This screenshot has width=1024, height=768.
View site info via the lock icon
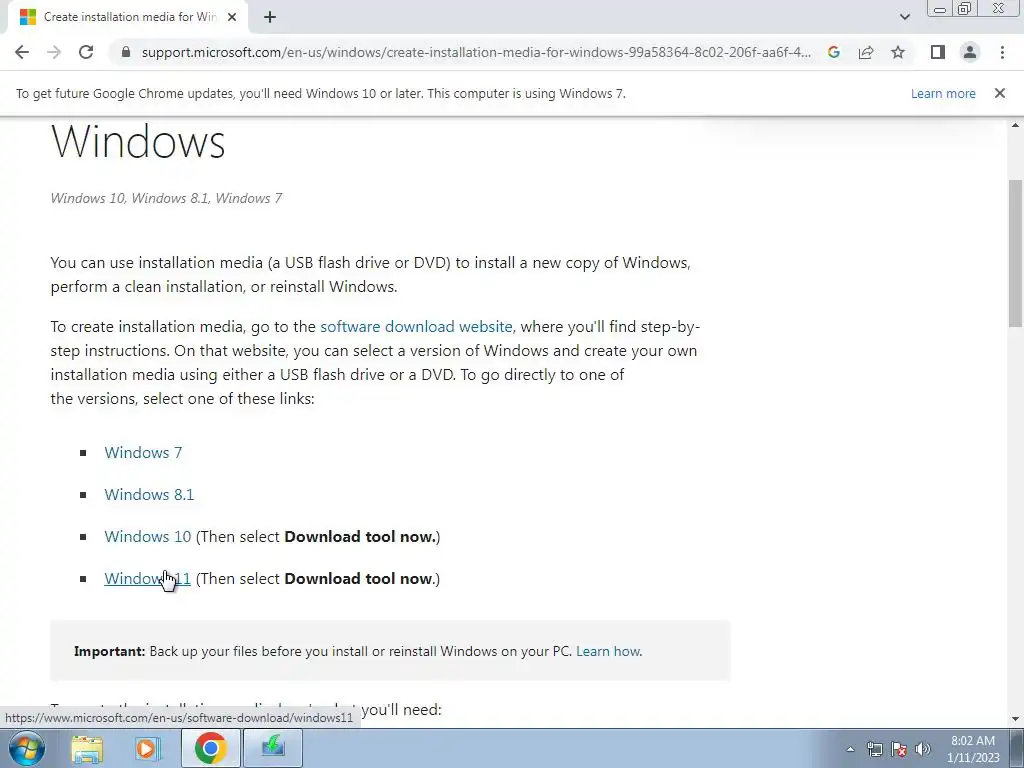(x=126, y=52)
